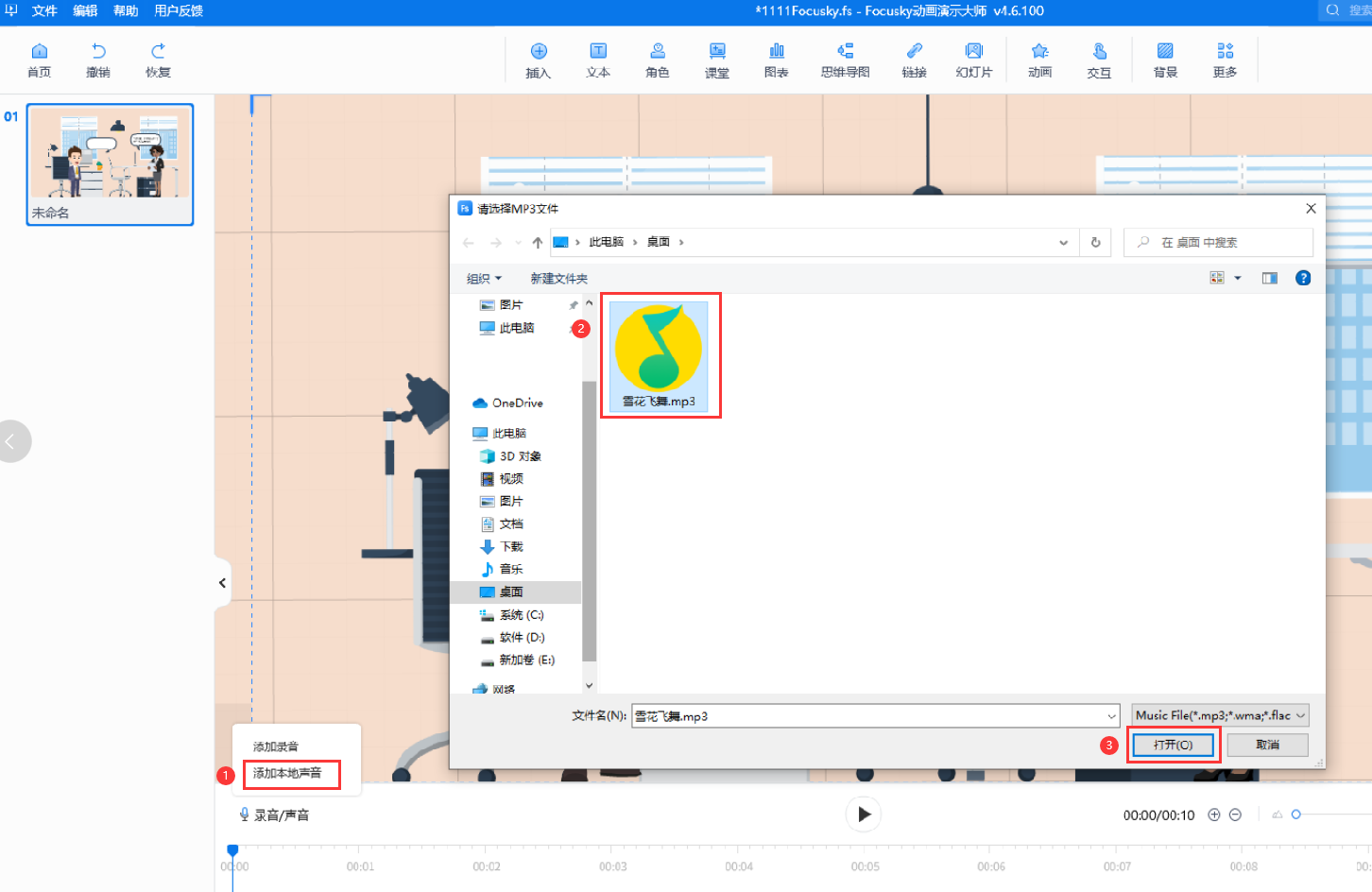Click the 文件名 input field
The width and height of the screenshot is (1372, 892).
869,716
